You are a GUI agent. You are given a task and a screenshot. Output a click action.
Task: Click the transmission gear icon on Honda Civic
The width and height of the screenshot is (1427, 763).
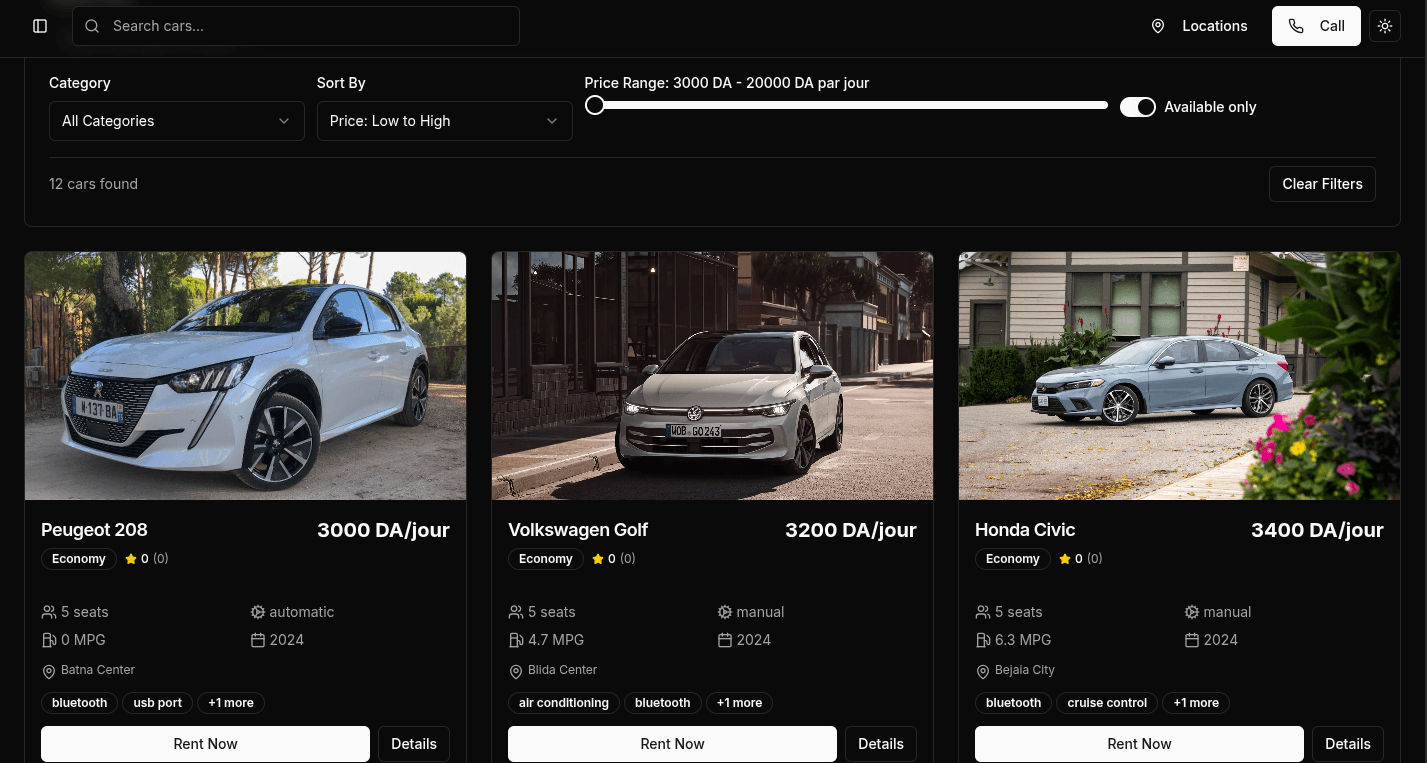[x=1192, y=612]
